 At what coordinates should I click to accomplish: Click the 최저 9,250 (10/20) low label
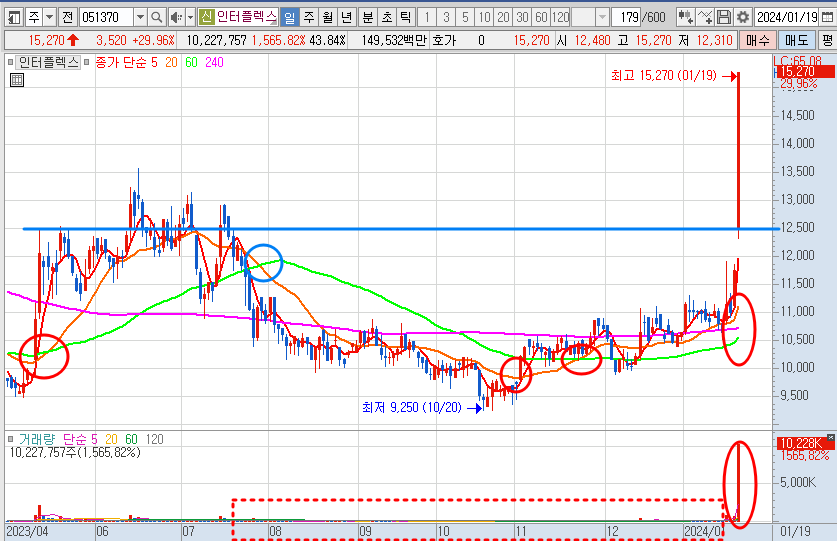pos(412,407)
